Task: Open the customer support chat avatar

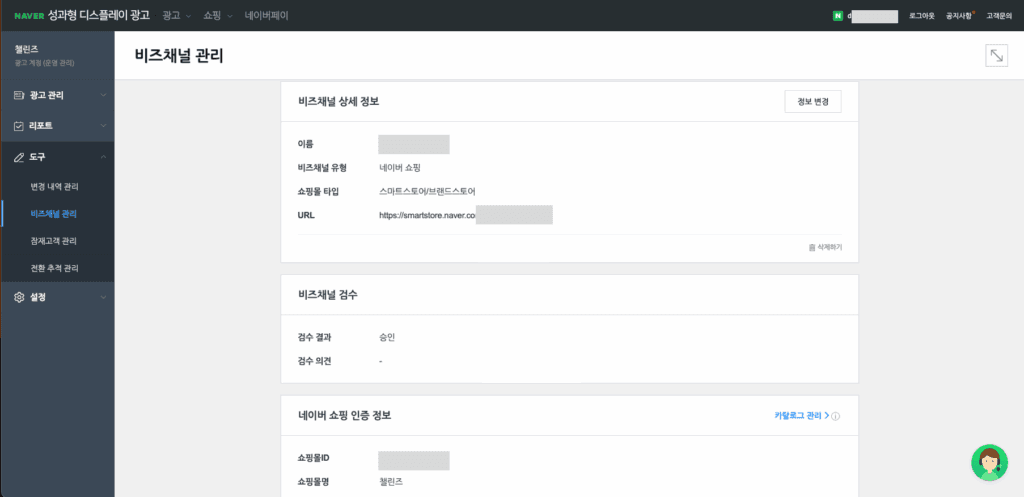Action: pyautogui.click(x=989, y=463)
